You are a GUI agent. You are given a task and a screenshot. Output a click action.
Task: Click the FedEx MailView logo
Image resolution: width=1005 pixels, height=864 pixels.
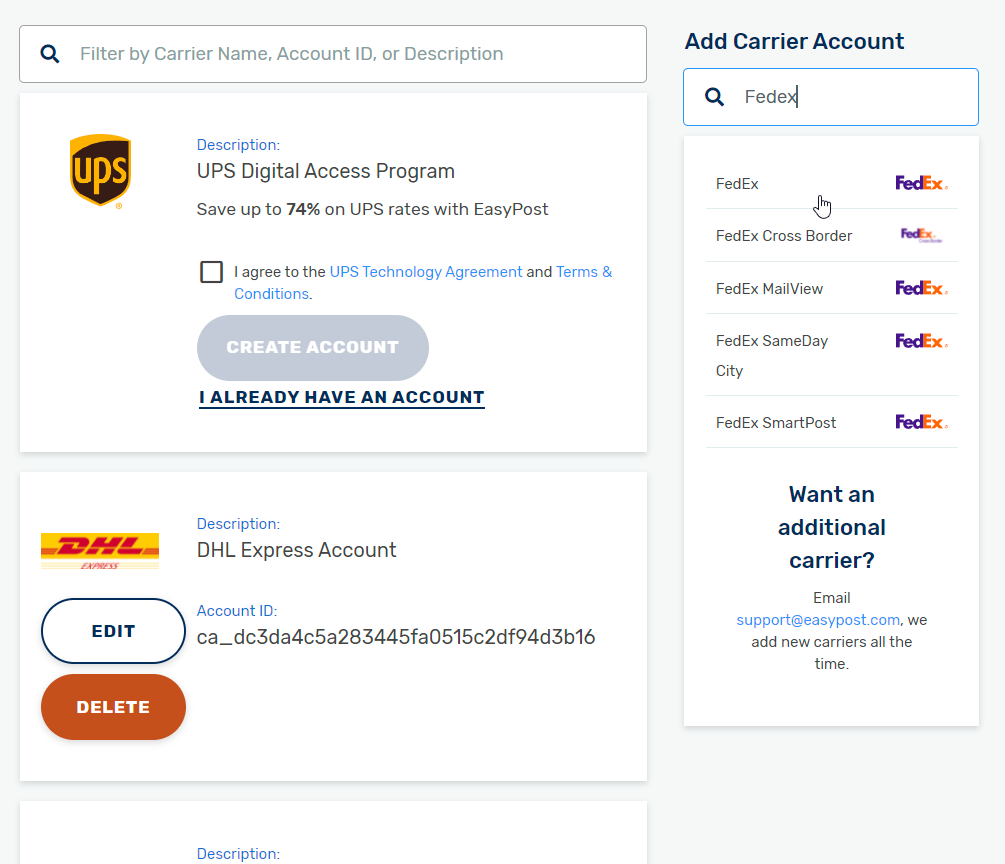point(921,288)
